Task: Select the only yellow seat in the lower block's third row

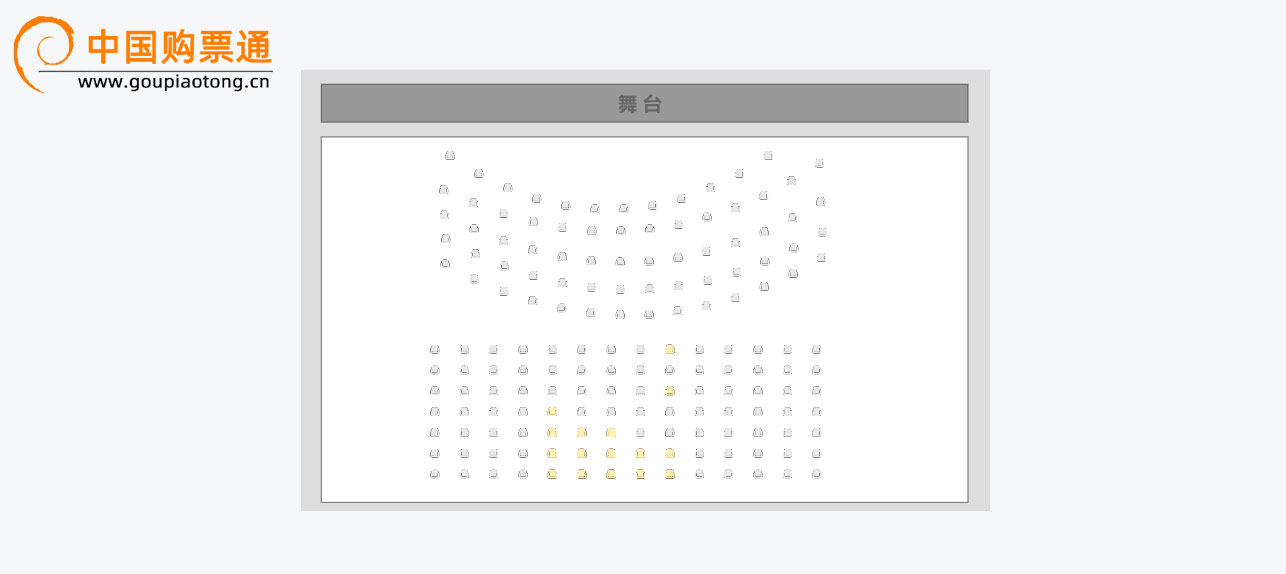Action: [670, 391]
